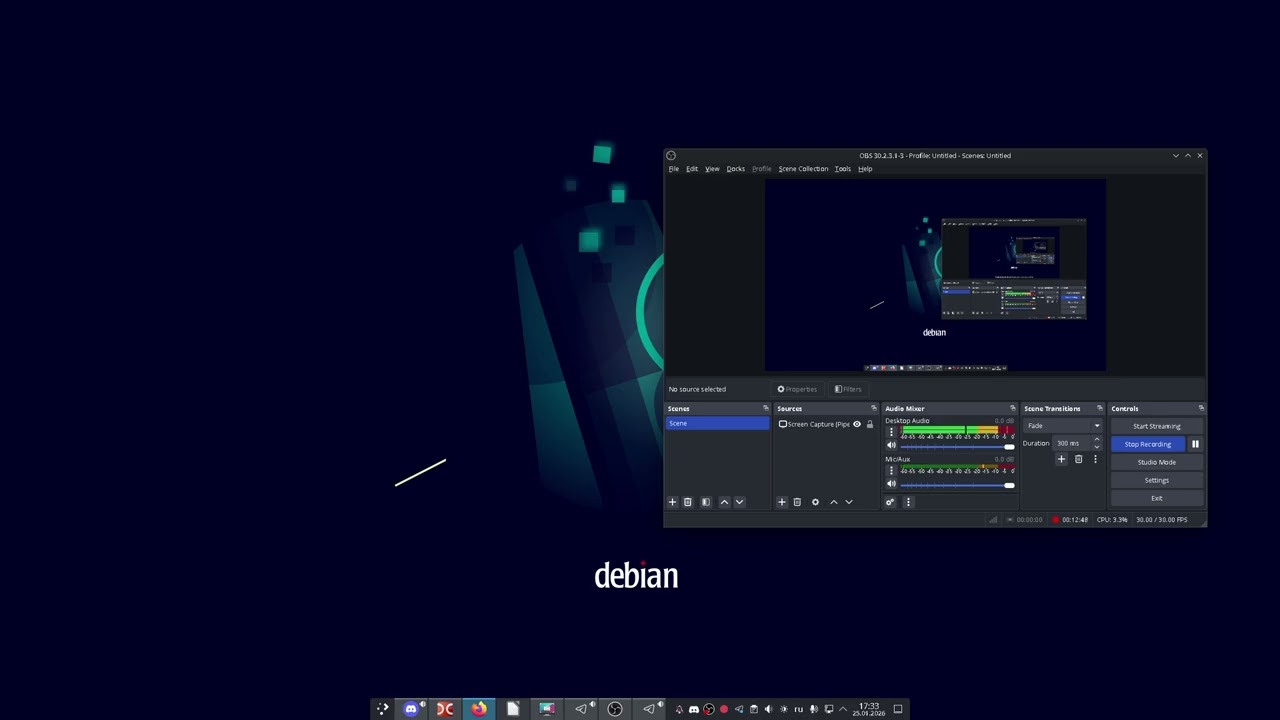Open OBS Studio taskbar entry
The width and height of the screenshot is (1280, 720).
coord(615,709)
